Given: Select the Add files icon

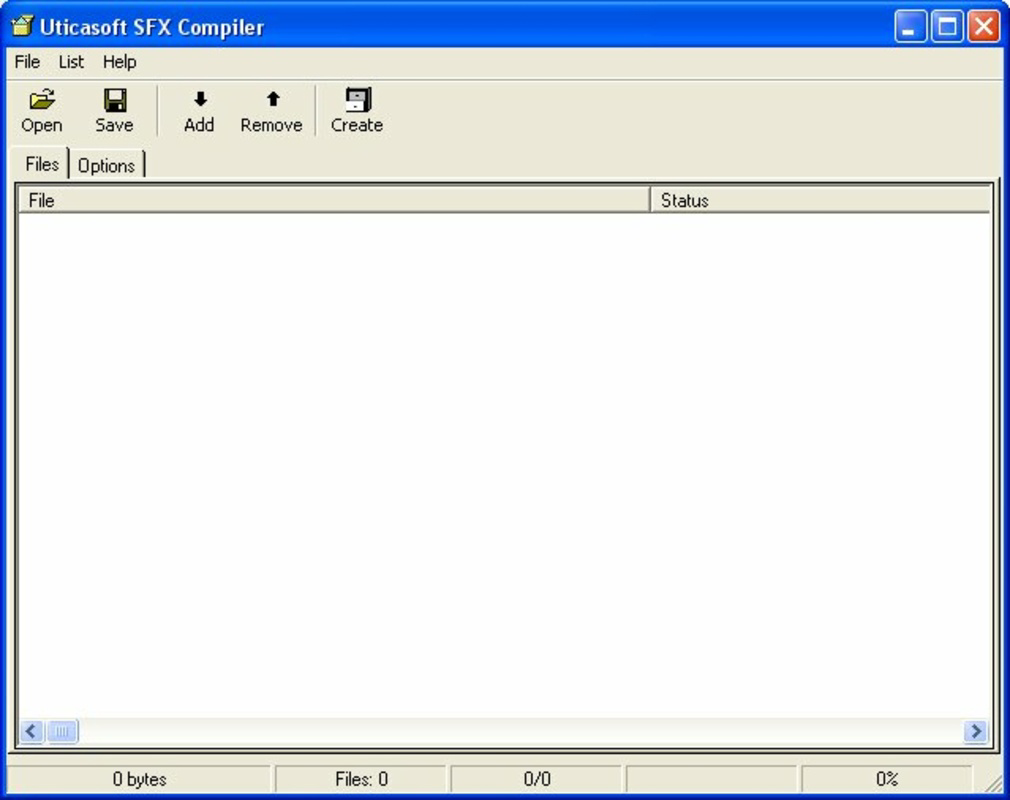Looking at the screenshot, I should (198, 108).
